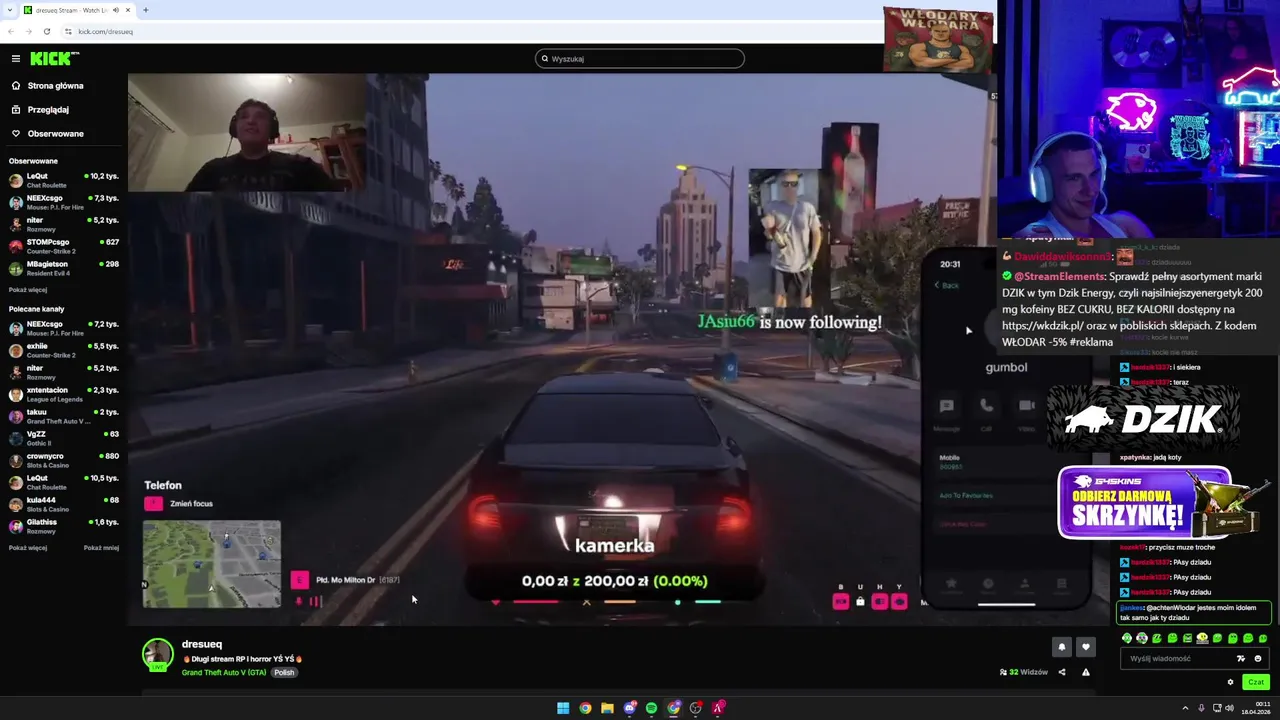This screenshot has height=720, width=1280.
Task: Open chat settings gear
Action: click(x=1230, y=682)
